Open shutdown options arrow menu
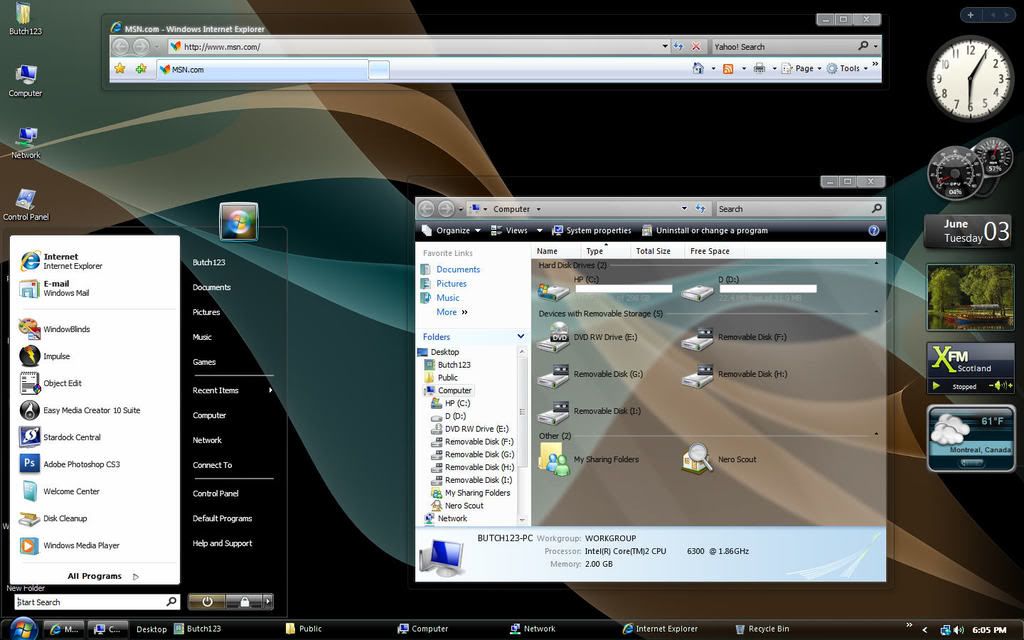This screenshot has height=640, width=1024. (x=268, y=601)
